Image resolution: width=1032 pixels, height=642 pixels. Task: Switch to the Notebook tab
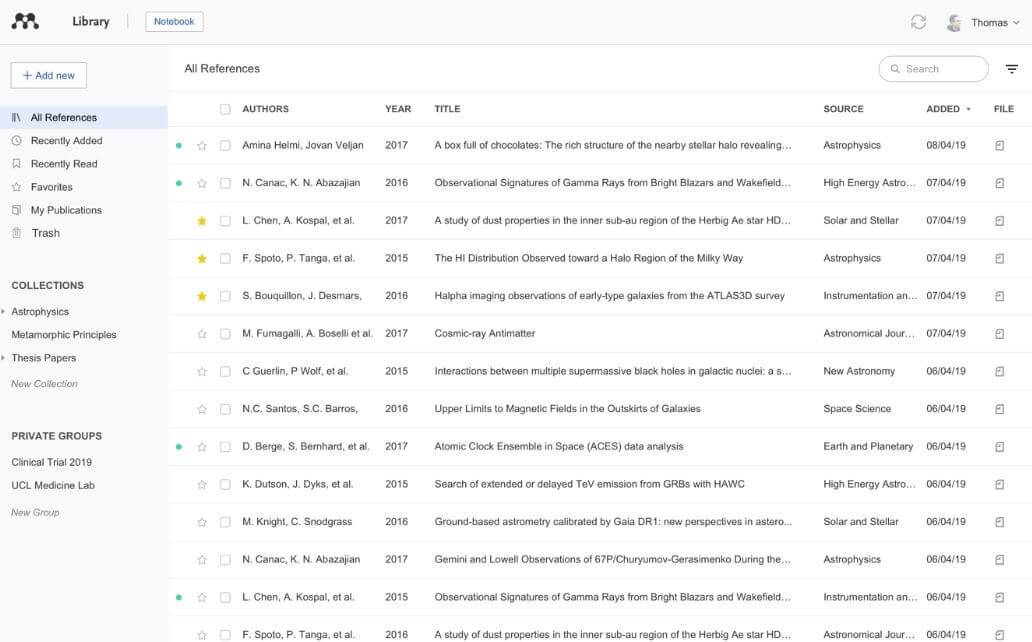(x=174, y=21)
